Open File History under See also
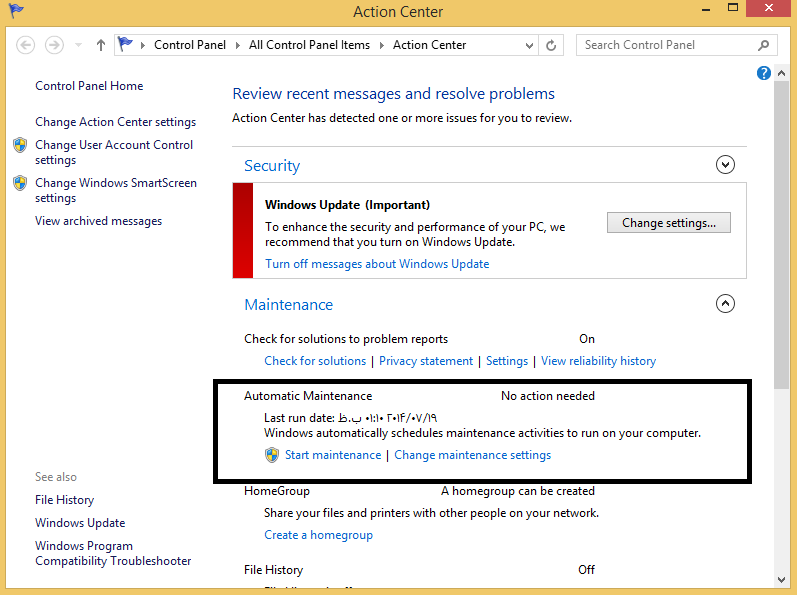Image resolution: width=797 pixels, height=595 pixels. 65,500
